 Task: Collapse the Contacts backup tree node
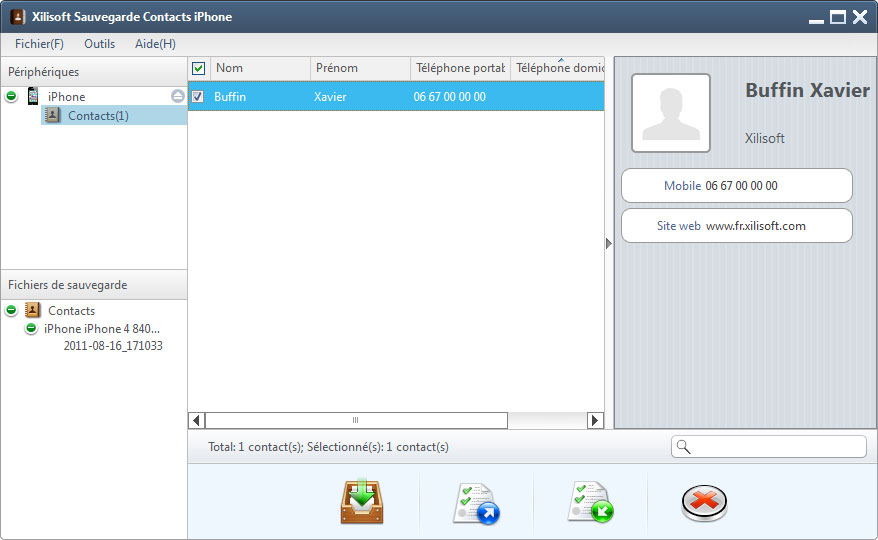pos(11,310)
